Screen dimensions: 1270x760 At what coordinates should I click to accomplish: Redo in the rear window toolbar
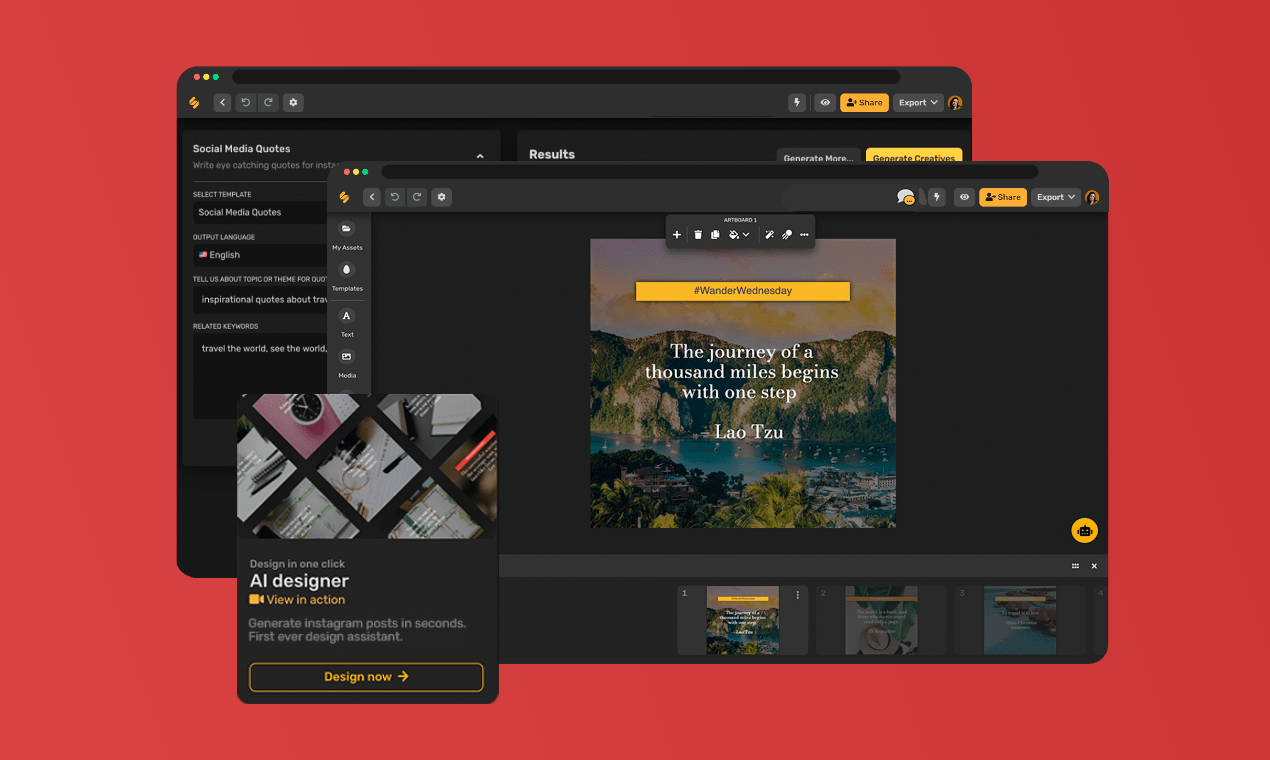[x=268, y=102]
